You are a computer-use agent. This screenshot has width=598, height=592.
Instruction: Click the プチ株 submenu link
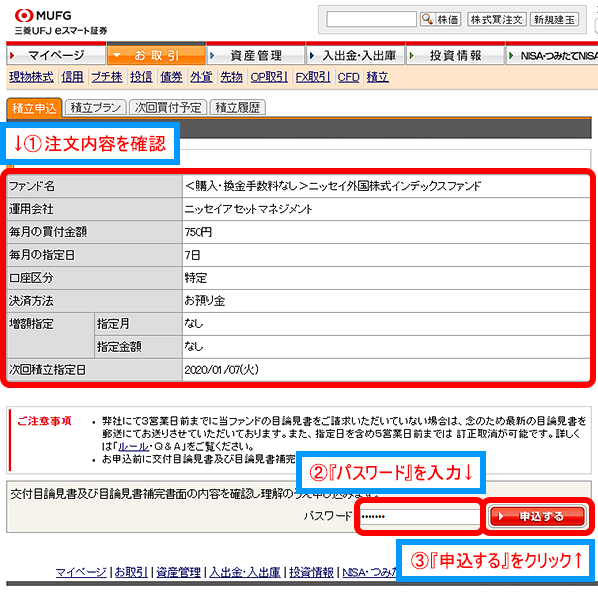pyautogui.click(x=107, y=77)
